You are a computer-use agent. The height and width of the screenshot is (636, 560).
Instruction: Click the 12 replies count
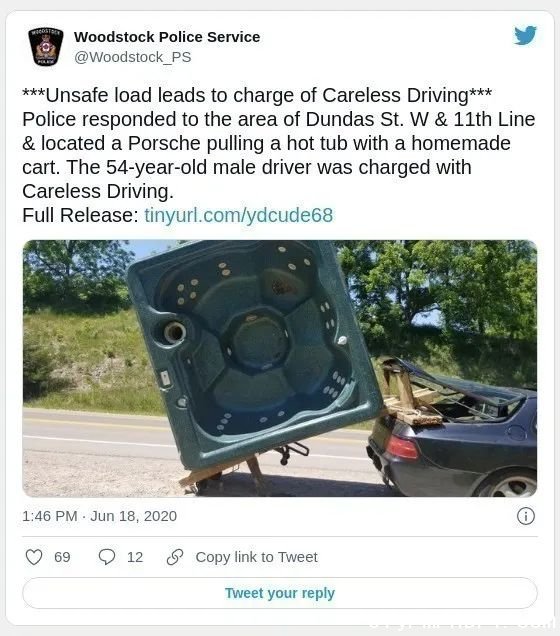coord(135,557)
